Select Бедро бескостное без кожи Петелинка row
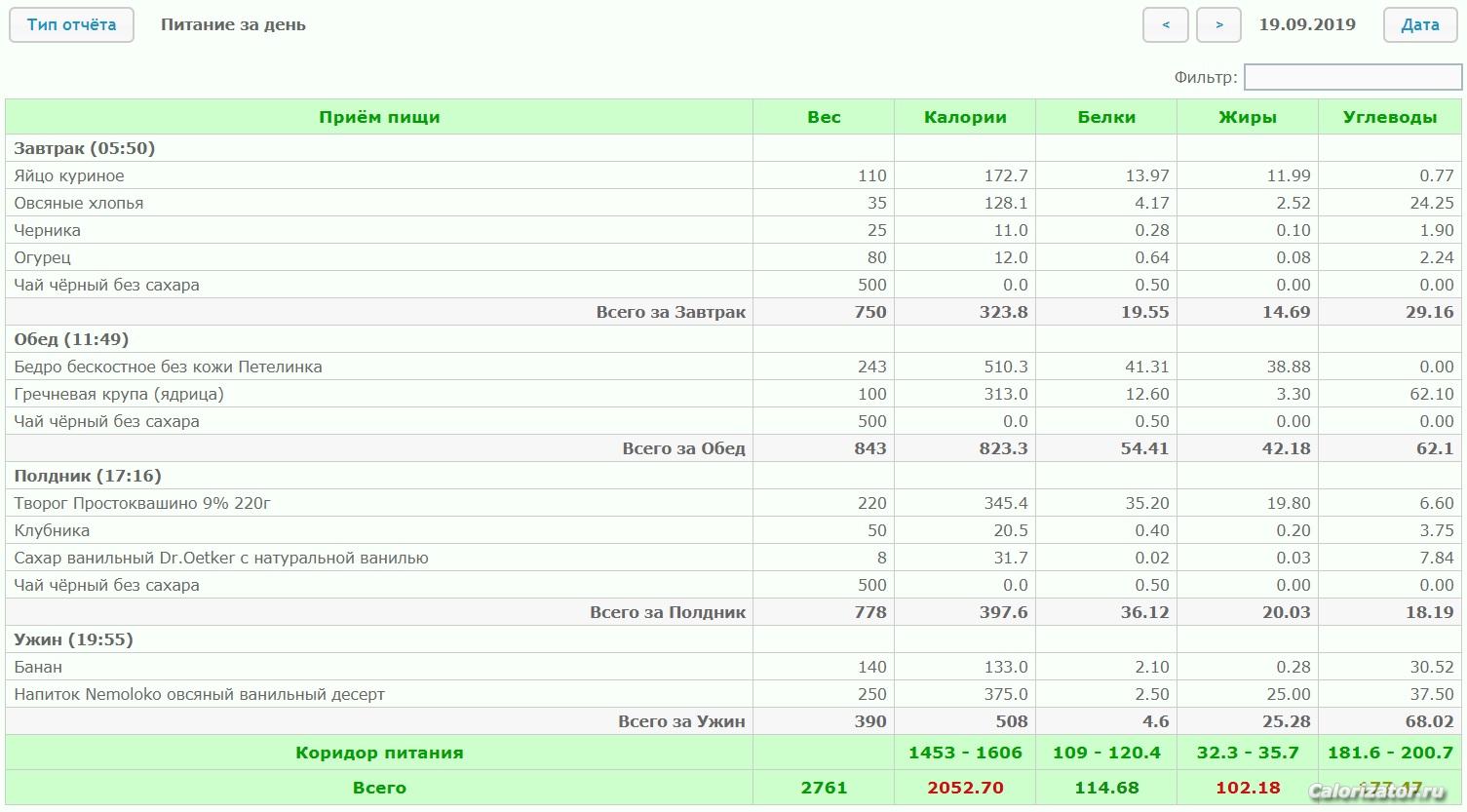 733,367
